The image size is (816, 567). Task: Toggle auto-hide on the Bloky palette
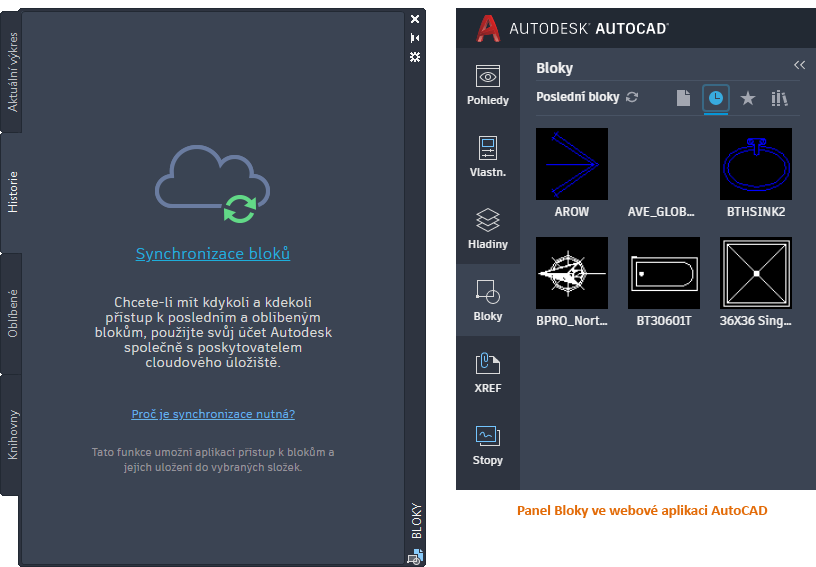(x=415, y=38)
